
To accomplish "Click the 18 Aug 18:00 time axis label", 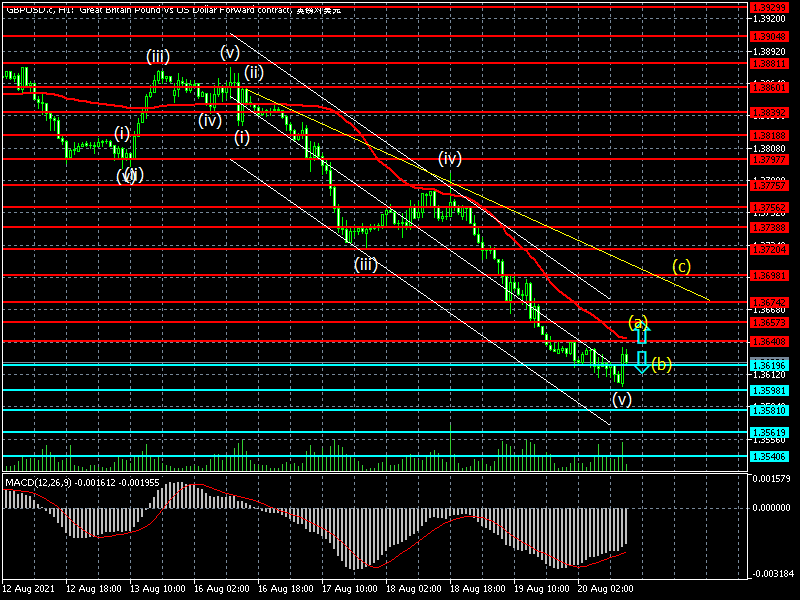I will (478, 589).
